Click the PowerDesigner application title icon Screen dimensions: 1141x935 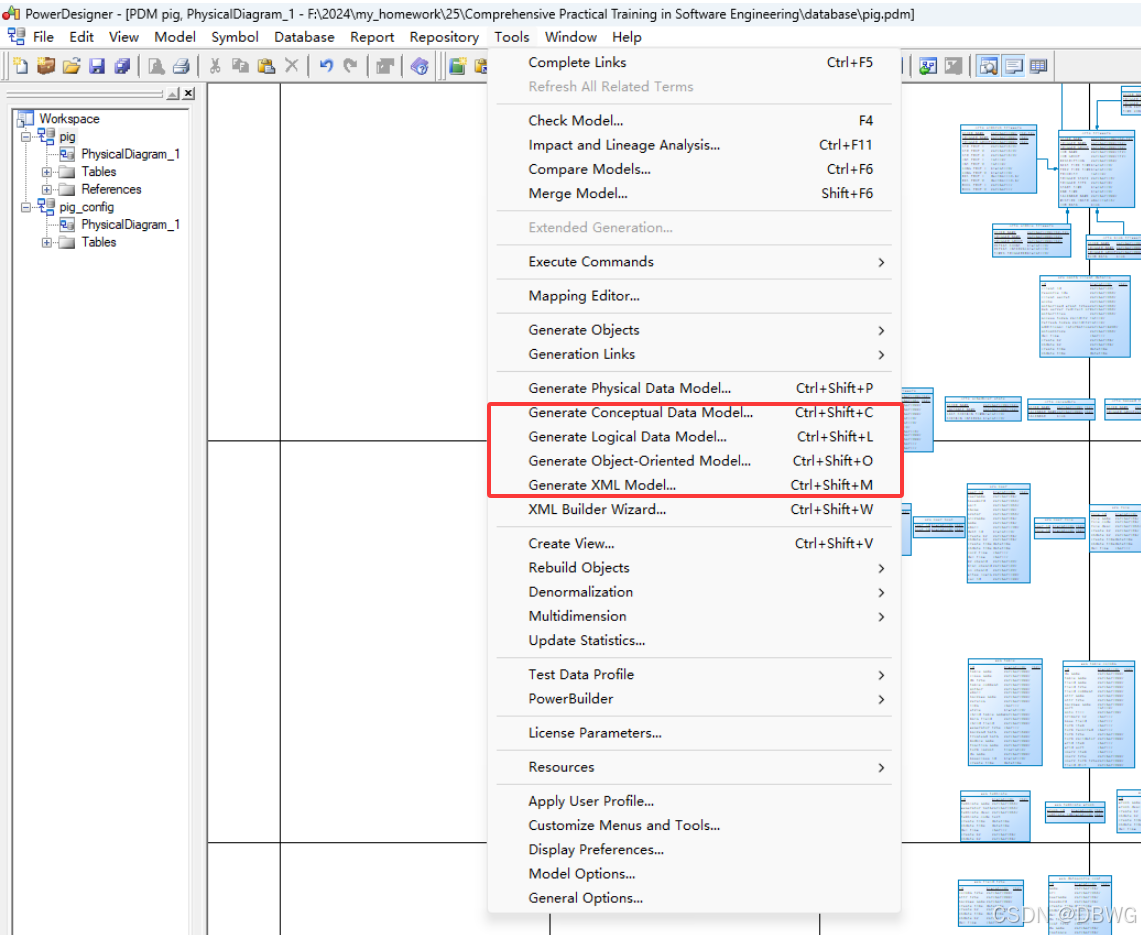click(11, 13)
